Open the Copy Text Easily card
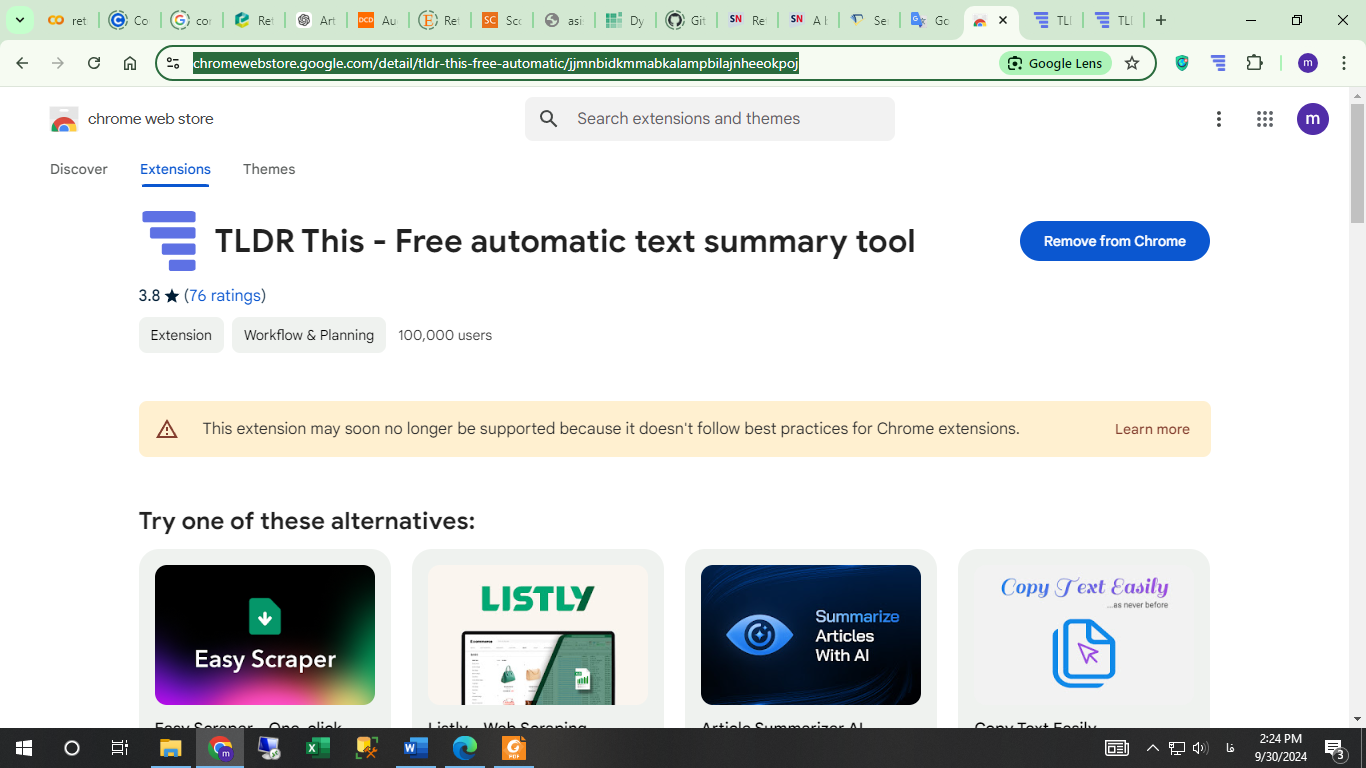The height and width of the screenshot is (768, 1366). [x=1084, y=640]
